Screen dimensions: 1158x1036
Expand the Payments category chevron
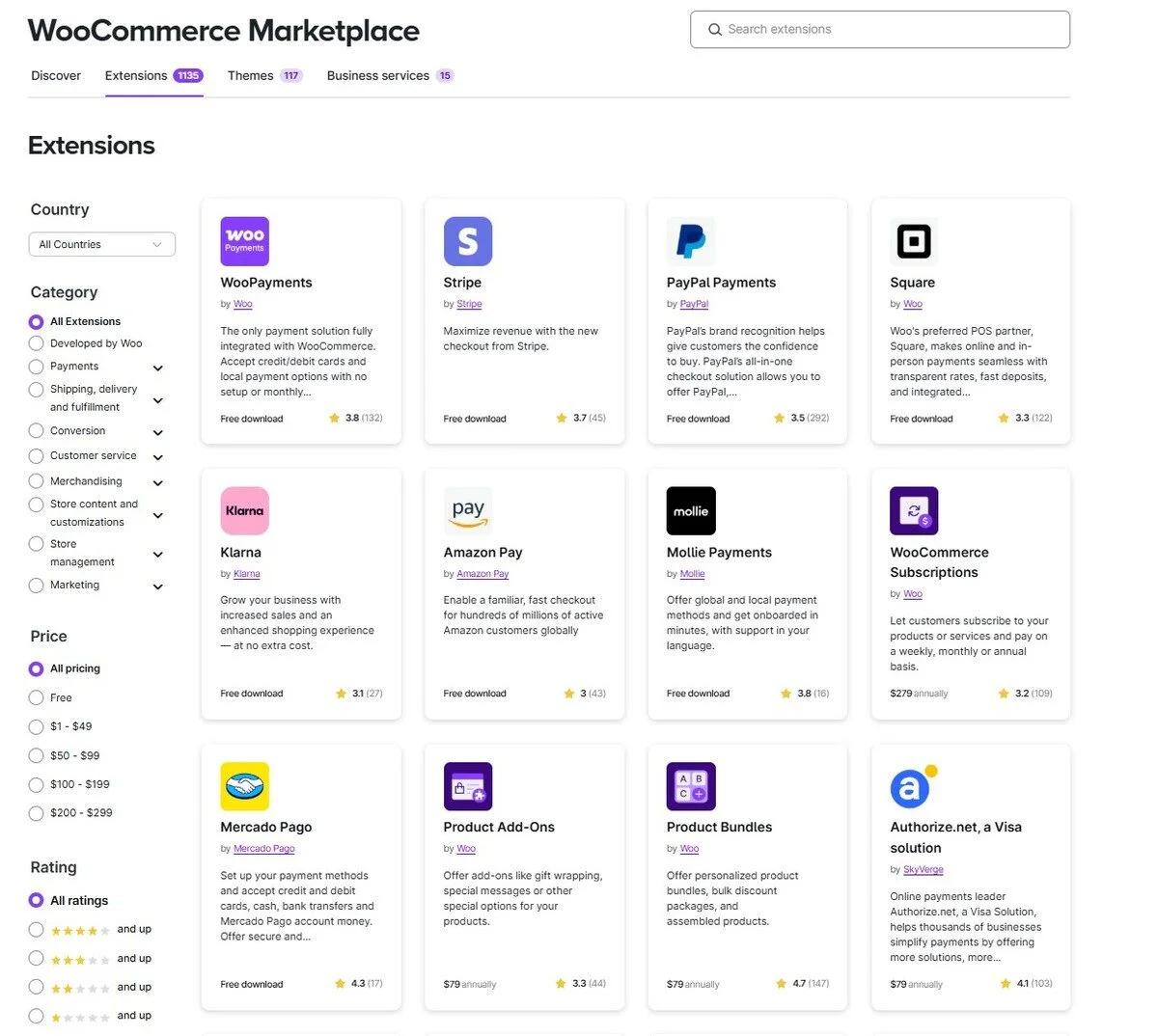(x=158, y=368)
